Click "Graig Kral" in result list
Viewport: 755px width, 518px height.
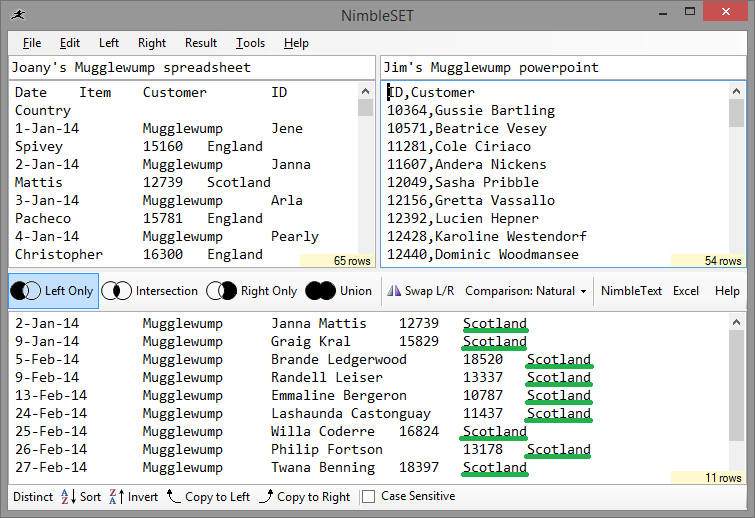click(x=311, y=341)
